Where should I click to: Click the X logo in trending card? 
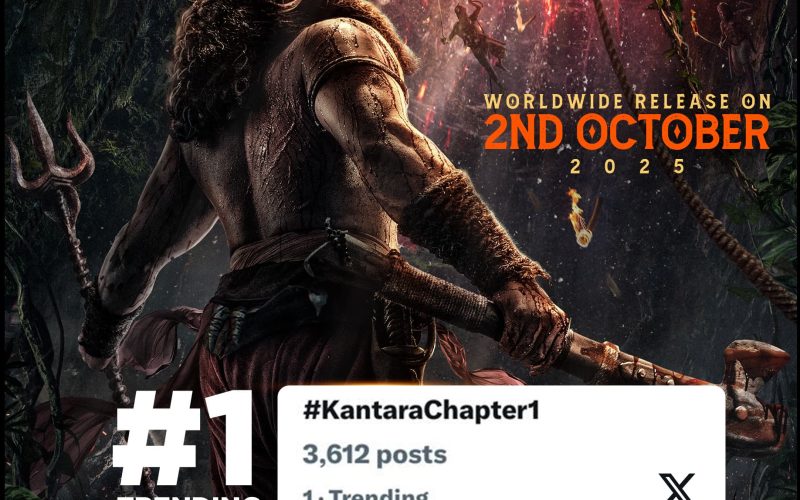[x=677, y=486]
